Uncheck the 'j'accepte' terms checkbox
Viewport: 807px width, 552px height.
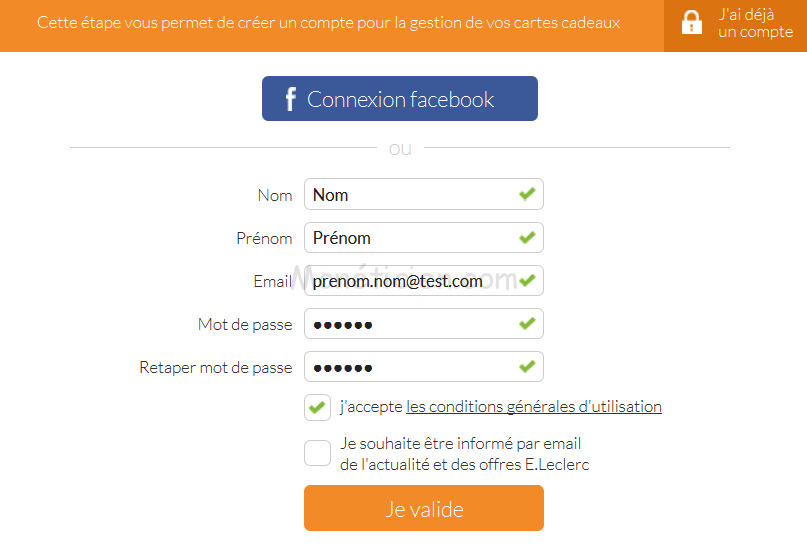[317, 407]
